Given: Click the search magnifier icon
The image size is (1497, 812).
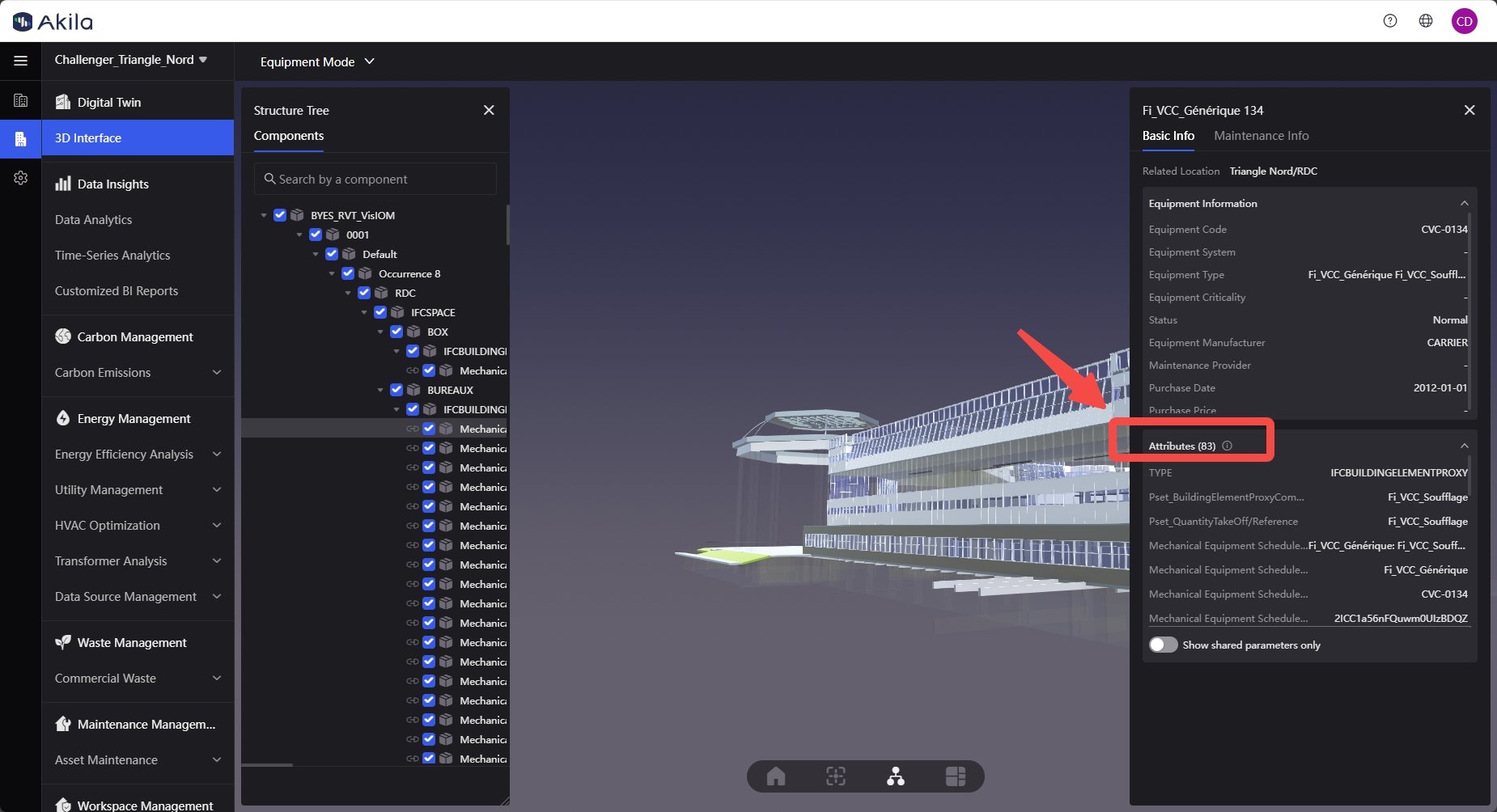Looking at the screenshot, I should pos(270,179).
